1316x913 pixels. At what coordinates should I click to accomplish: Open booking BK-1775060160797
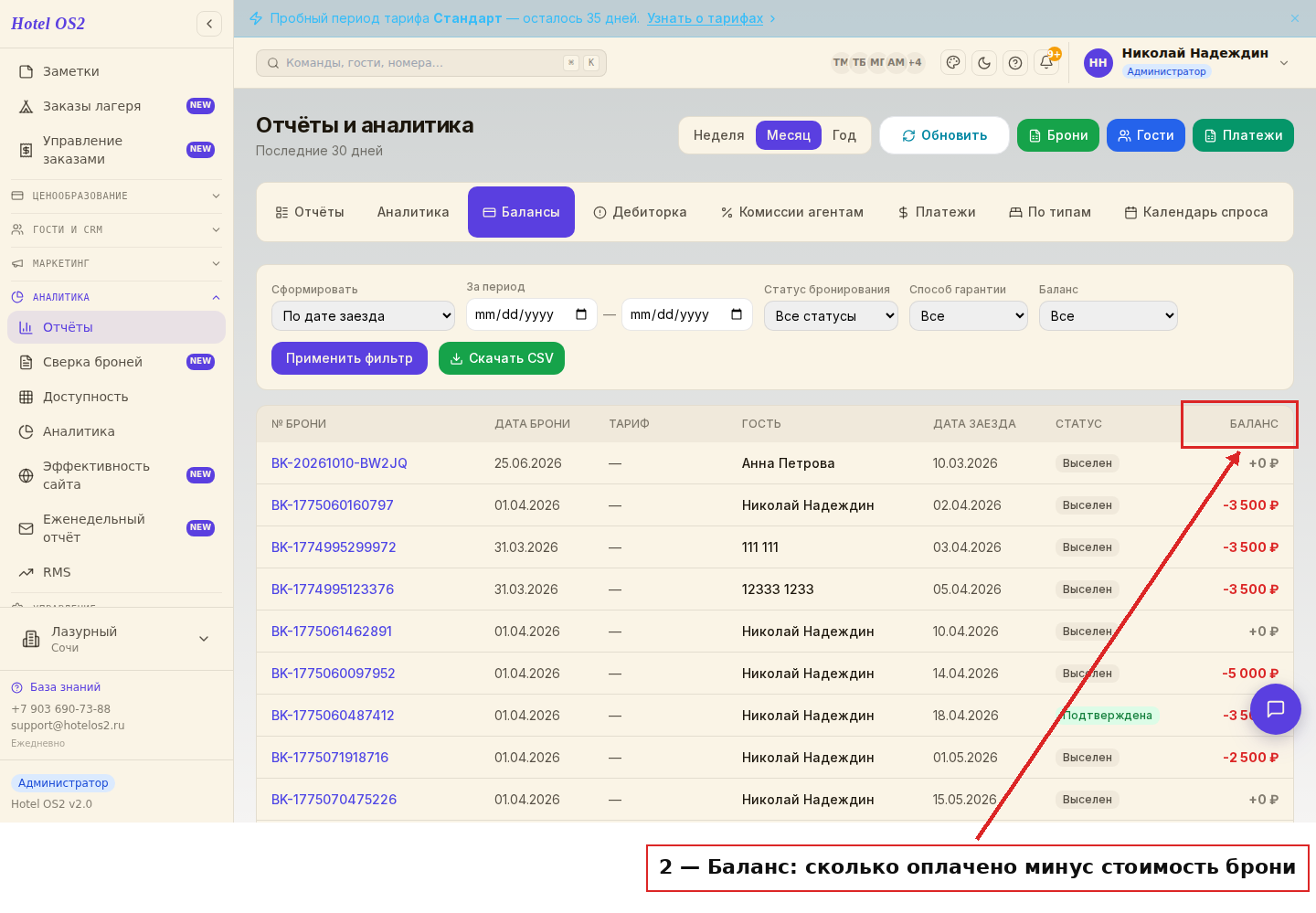[333, 505]
